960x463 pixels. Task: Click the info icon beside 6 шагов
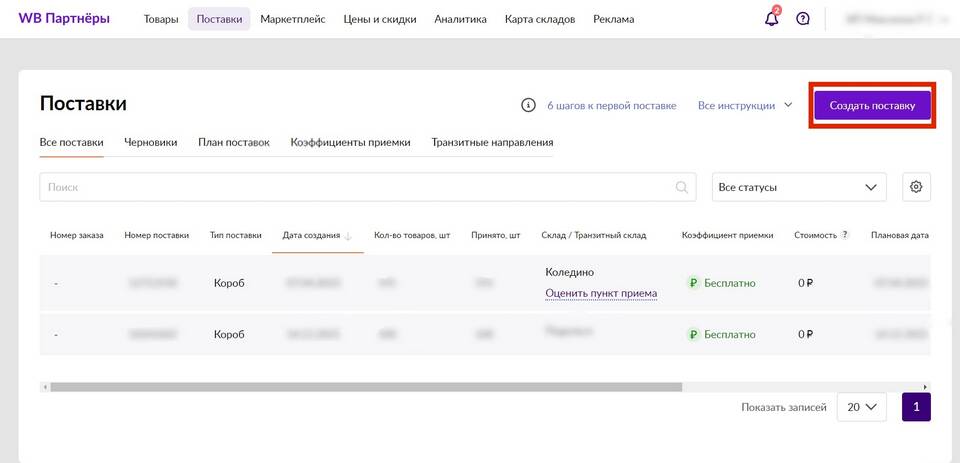click(x=528, y=105)
